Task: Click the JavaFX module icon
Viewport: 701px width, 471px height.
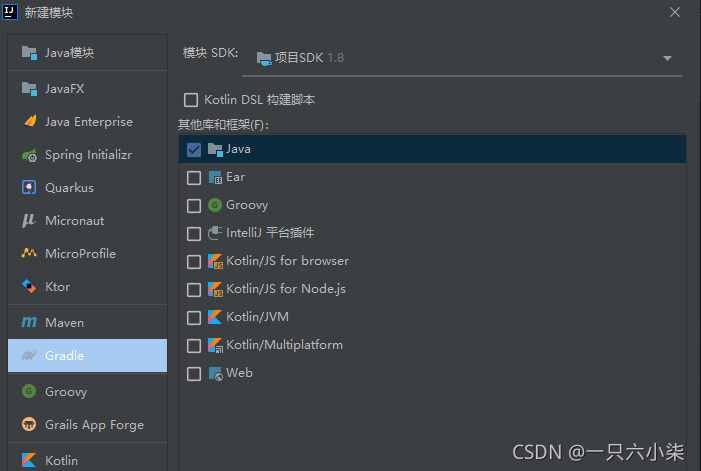Action: tap(29, 88)
